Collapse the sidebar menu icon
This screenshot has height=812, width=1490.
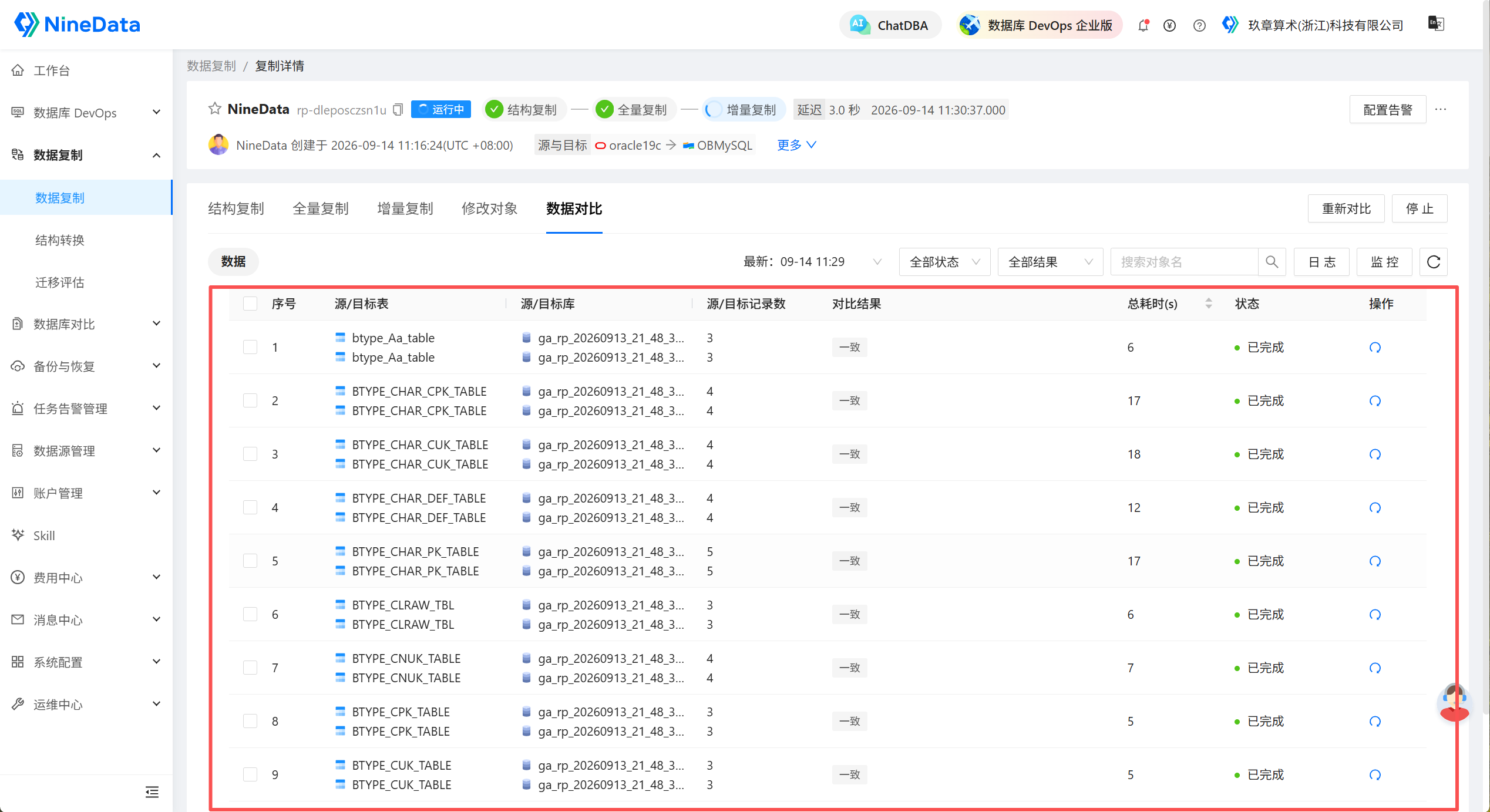click(x=152, y=792)
